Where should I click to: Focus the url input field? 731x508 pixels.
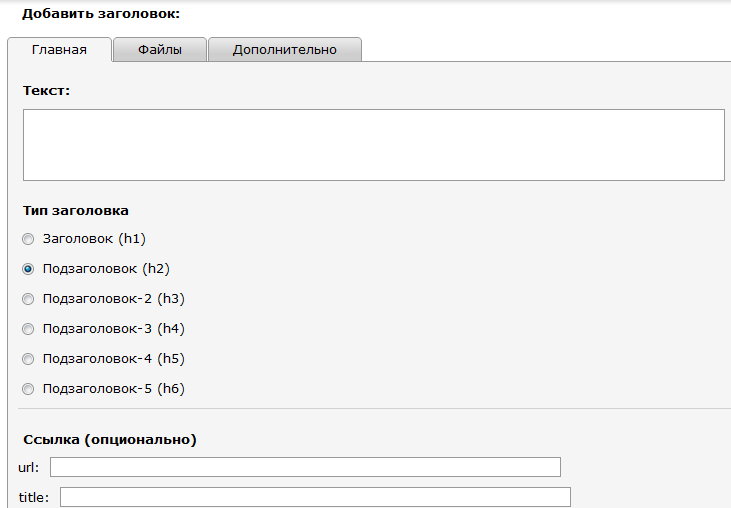[305, 467]
